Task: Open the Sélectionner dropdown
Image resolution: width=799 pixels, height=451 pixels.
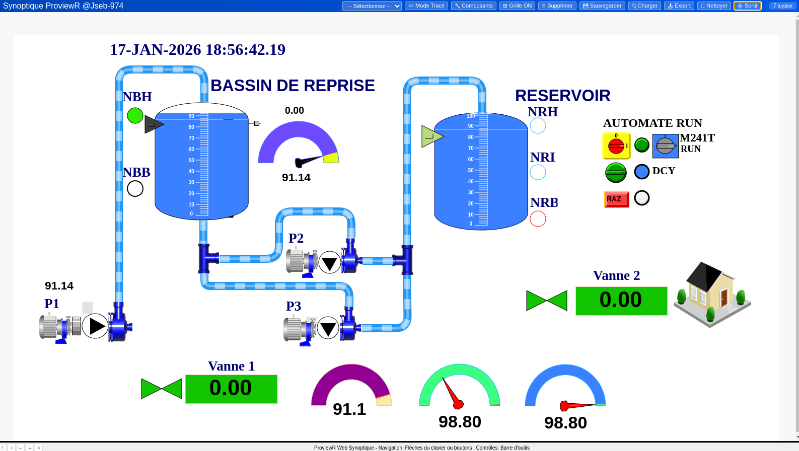Action: (372, 6)
